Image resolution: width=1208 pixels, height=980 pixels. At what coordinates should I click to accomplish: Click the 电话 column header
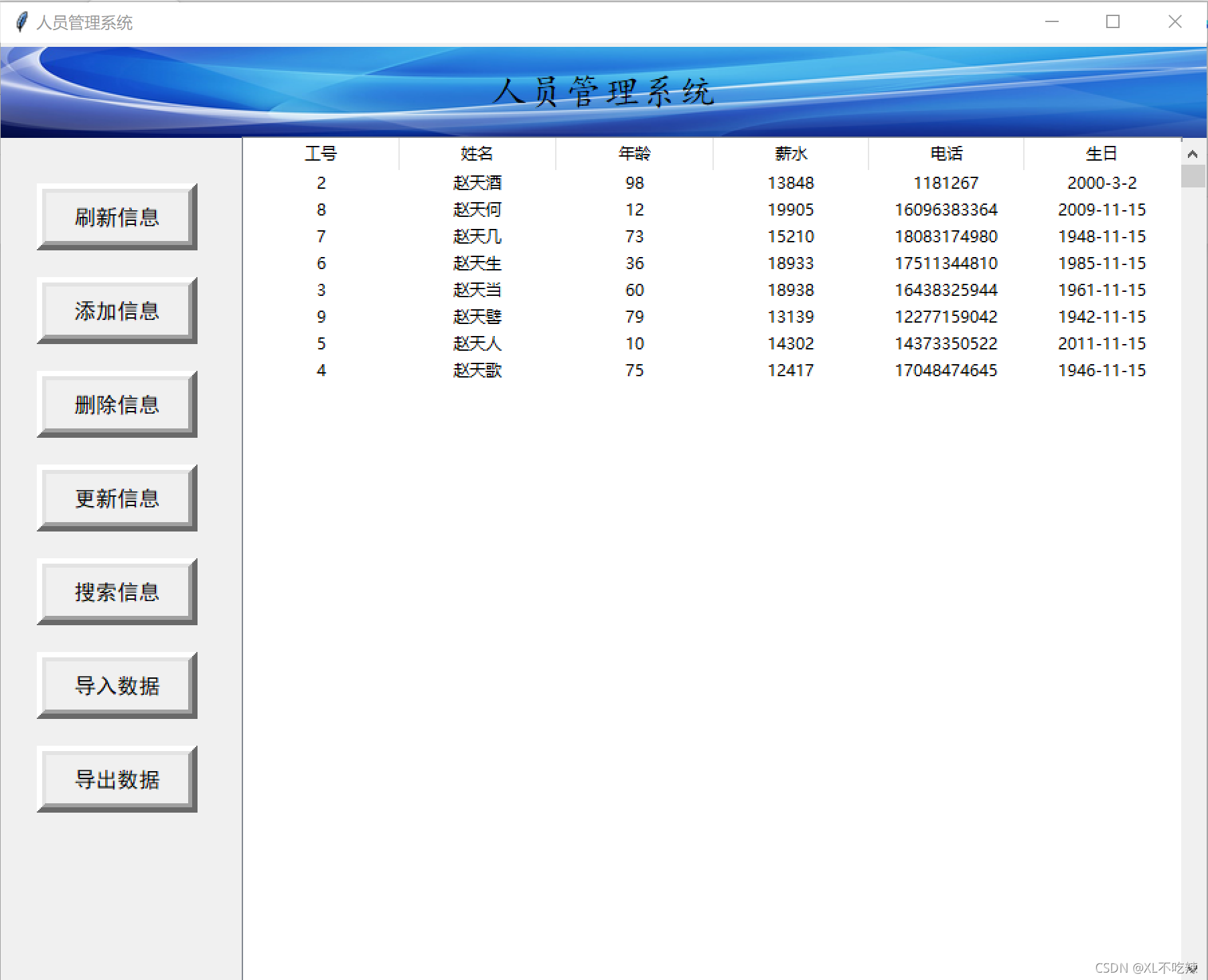pyautogui.click(x=946, y=154)
